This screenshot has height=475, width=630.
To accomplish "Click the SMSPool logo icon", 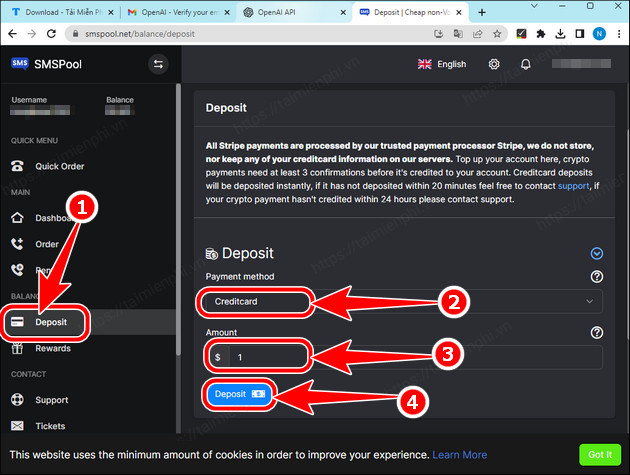I will pyautogui.click(x=20, y=64).
